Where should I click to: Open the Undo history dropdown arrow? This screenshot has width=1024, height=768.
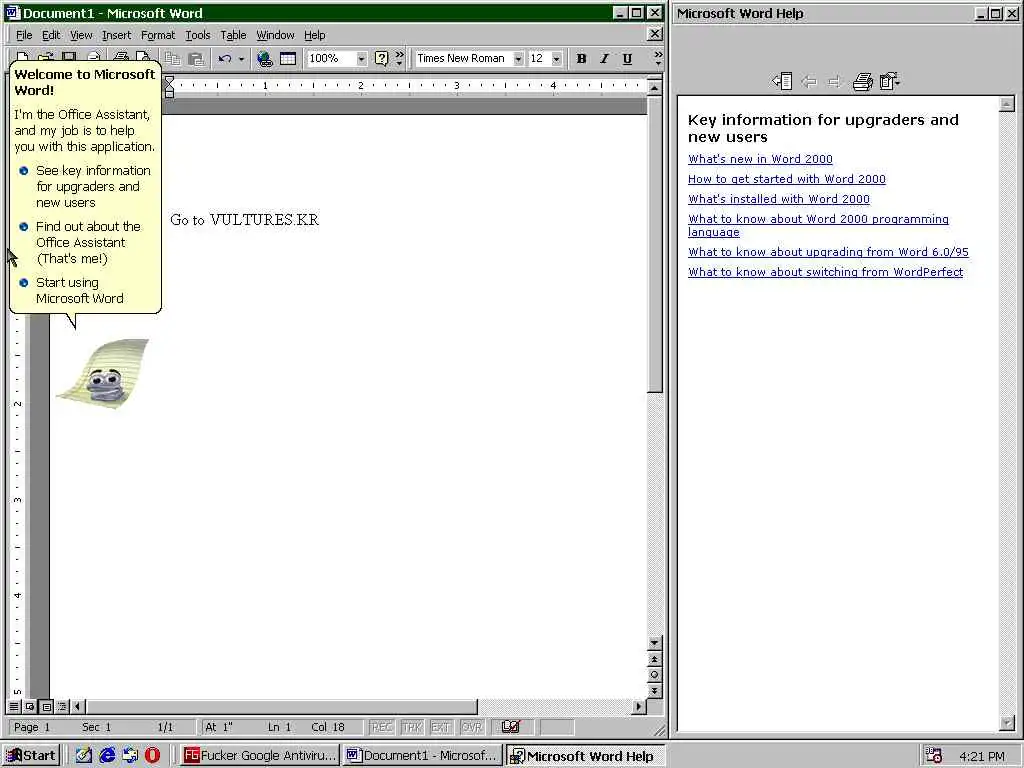[x=242, y=59]
